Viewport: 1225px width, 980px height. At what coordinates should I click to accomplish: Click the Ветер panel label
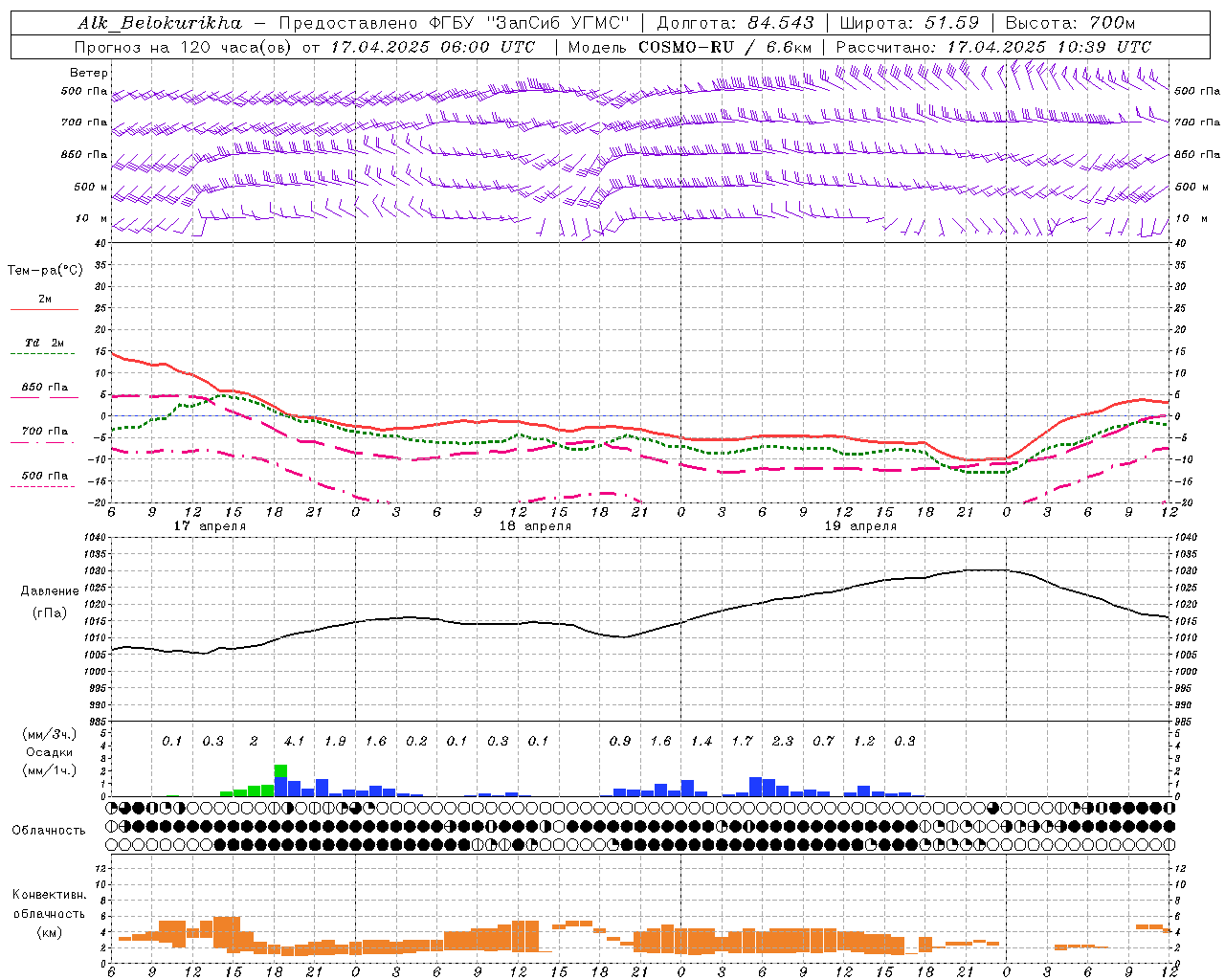pyautogui.click(x=89, y=73)
